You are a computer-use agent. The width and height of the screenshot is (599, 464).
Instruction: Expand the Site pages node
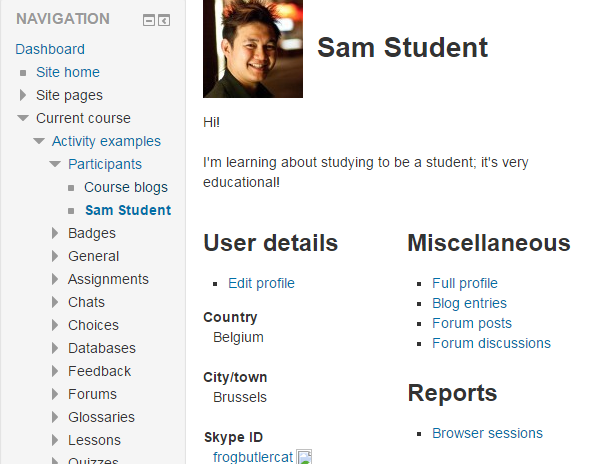(23, 95)
